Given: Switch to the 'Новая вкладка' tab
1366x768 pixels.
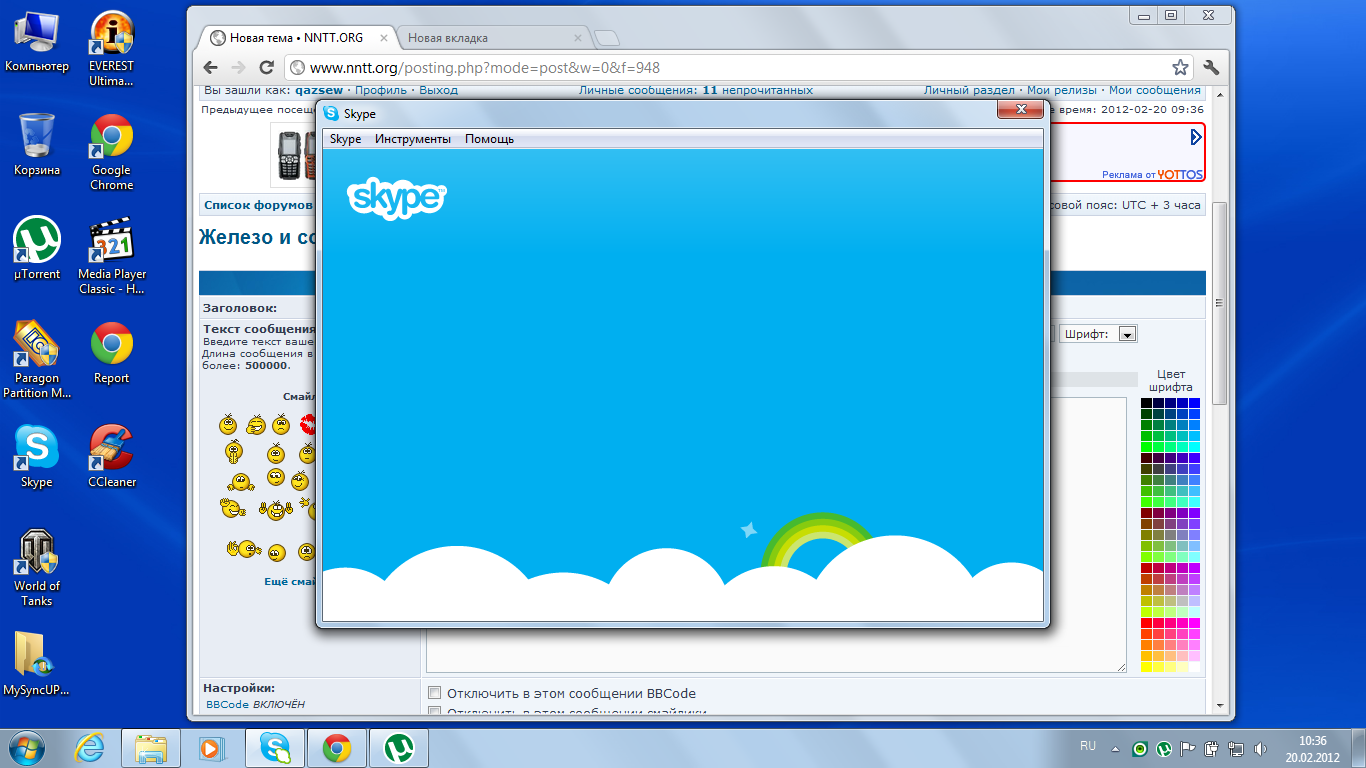Looking at the screenshot, I should click(490, 38).
